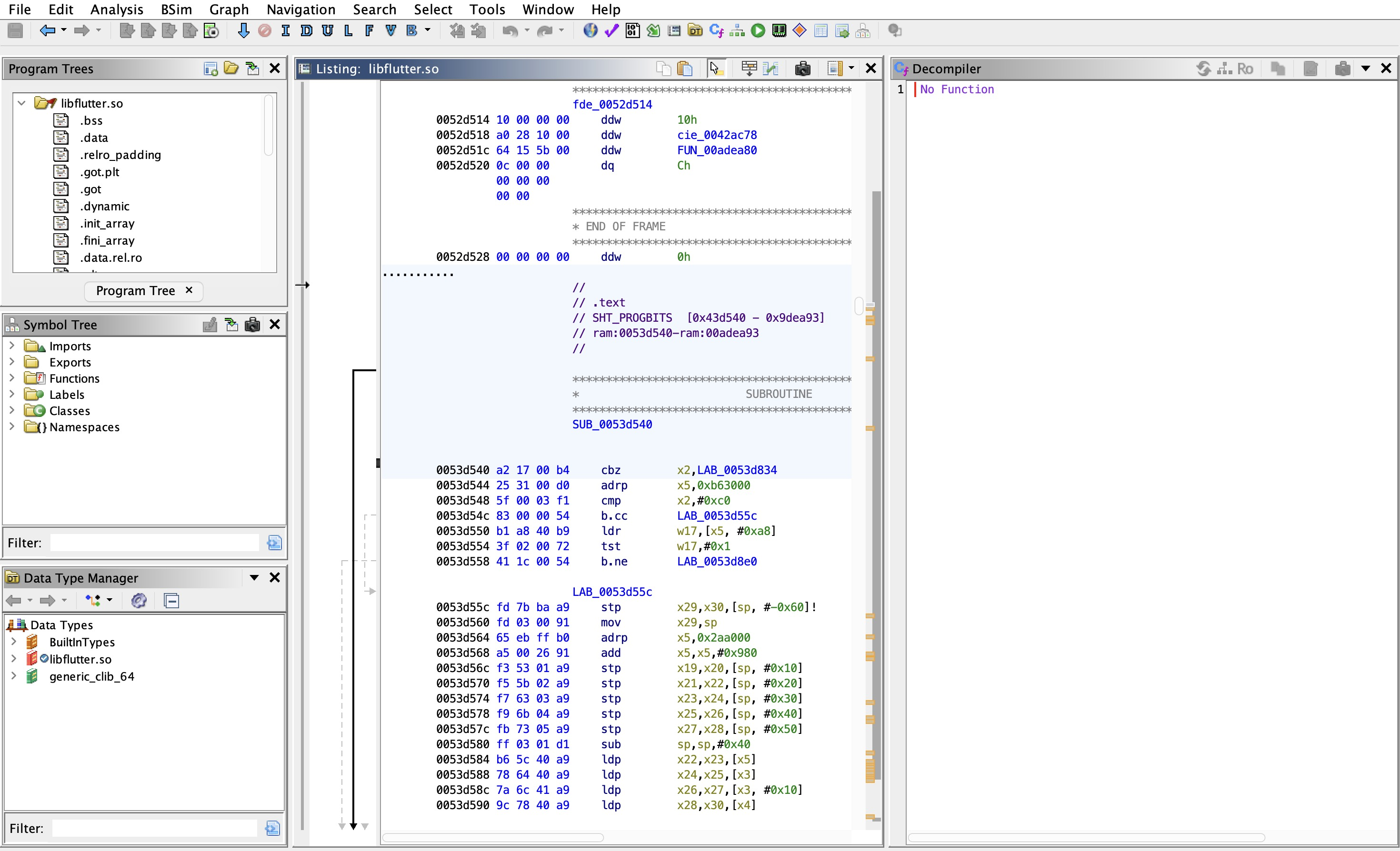The width and height of the screenshot is (1400, 851).
Task: Follow the LAB_0053d8e0 branch target
Action: [717, 562]
